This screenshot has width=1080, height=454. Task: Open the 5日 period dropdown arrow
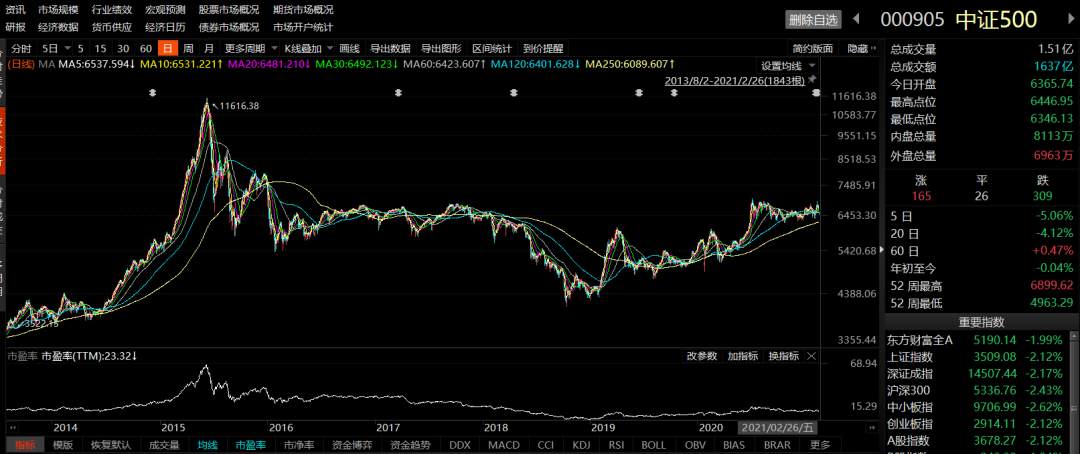pyautogui.click(x=67, y=49)
